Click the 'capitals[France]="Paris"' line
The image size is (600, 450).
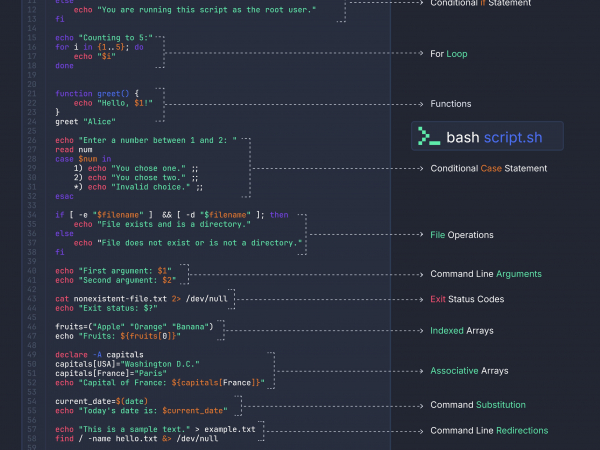pyautogui.click(x=111, y=373)
